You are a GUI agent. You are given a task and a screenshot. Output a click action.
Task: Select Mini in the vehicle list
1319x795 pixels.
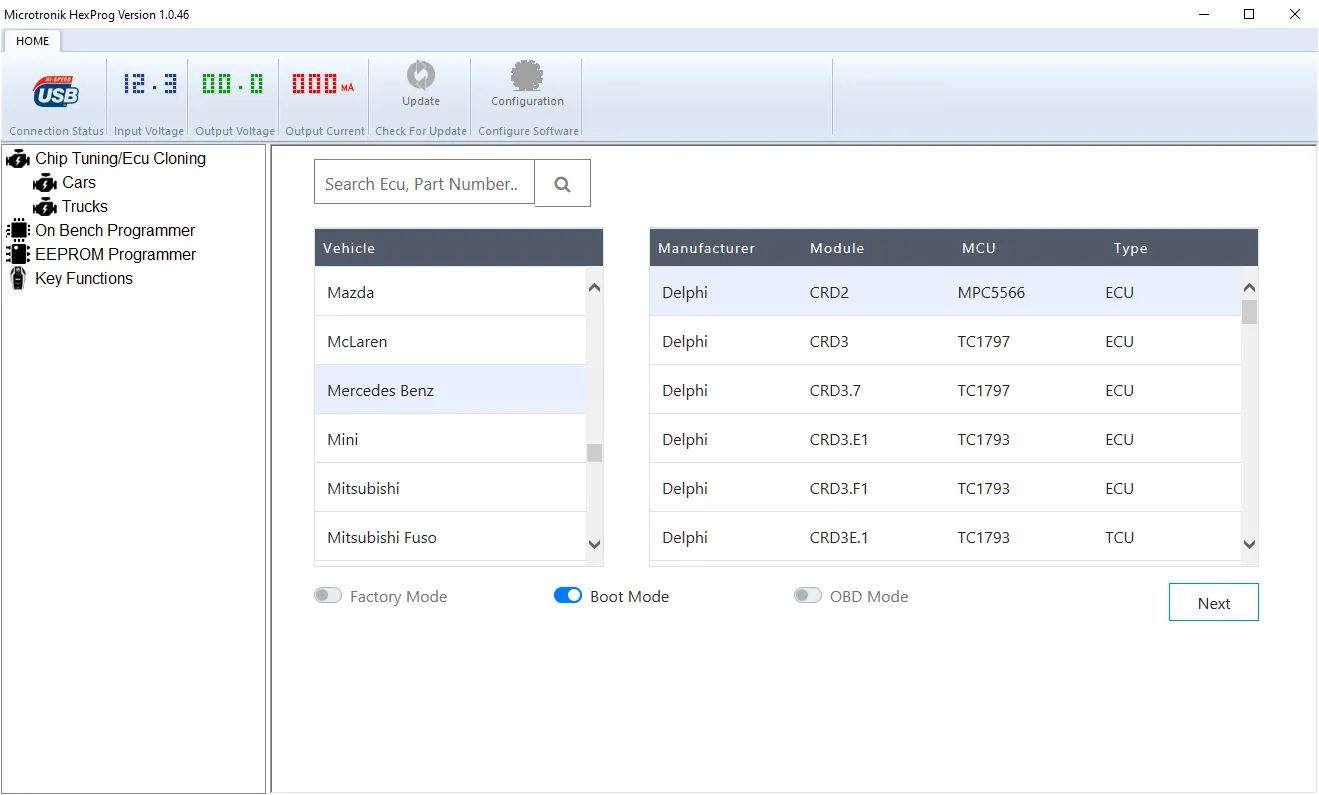pyautogui.click(x=450, y=439)
